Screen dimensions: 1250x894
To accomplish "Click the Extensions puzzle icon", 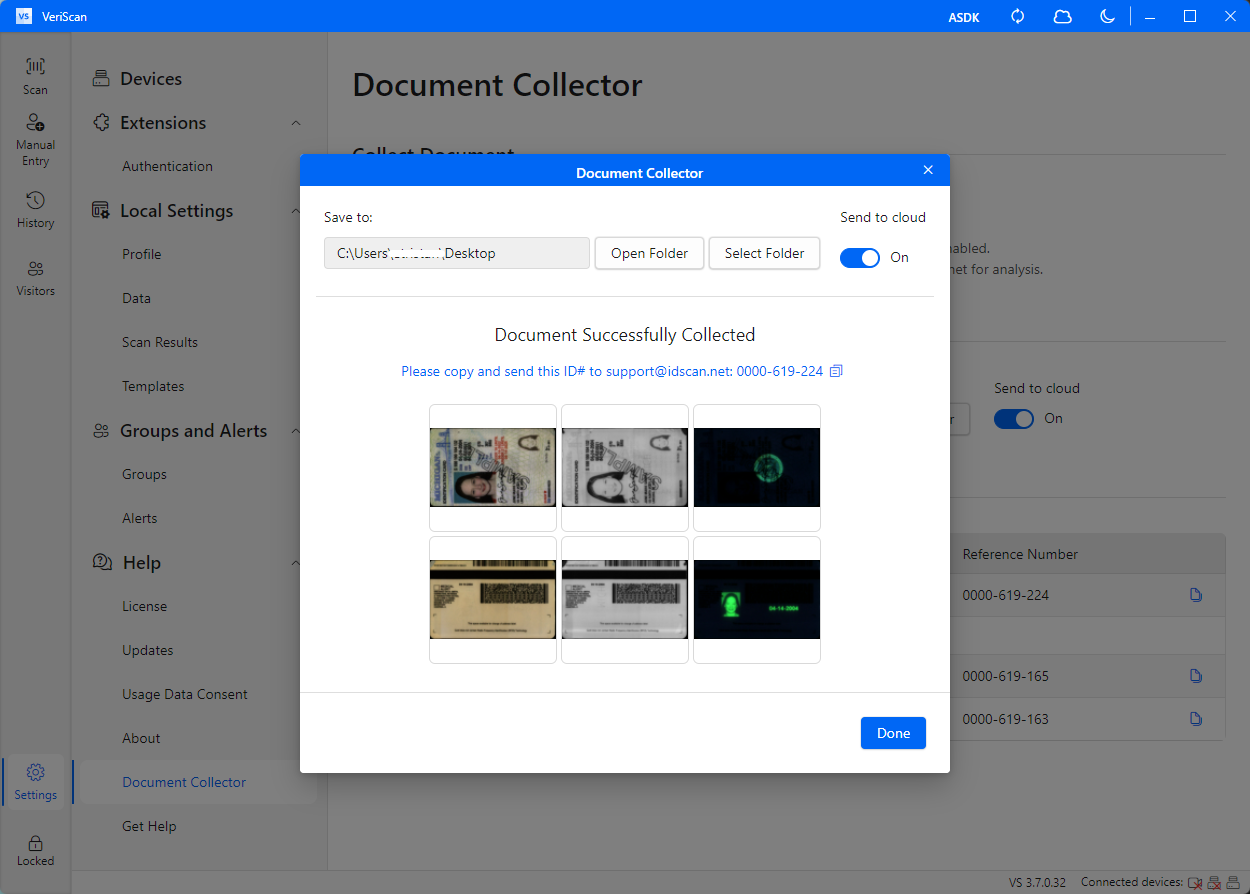I will 101,123.
